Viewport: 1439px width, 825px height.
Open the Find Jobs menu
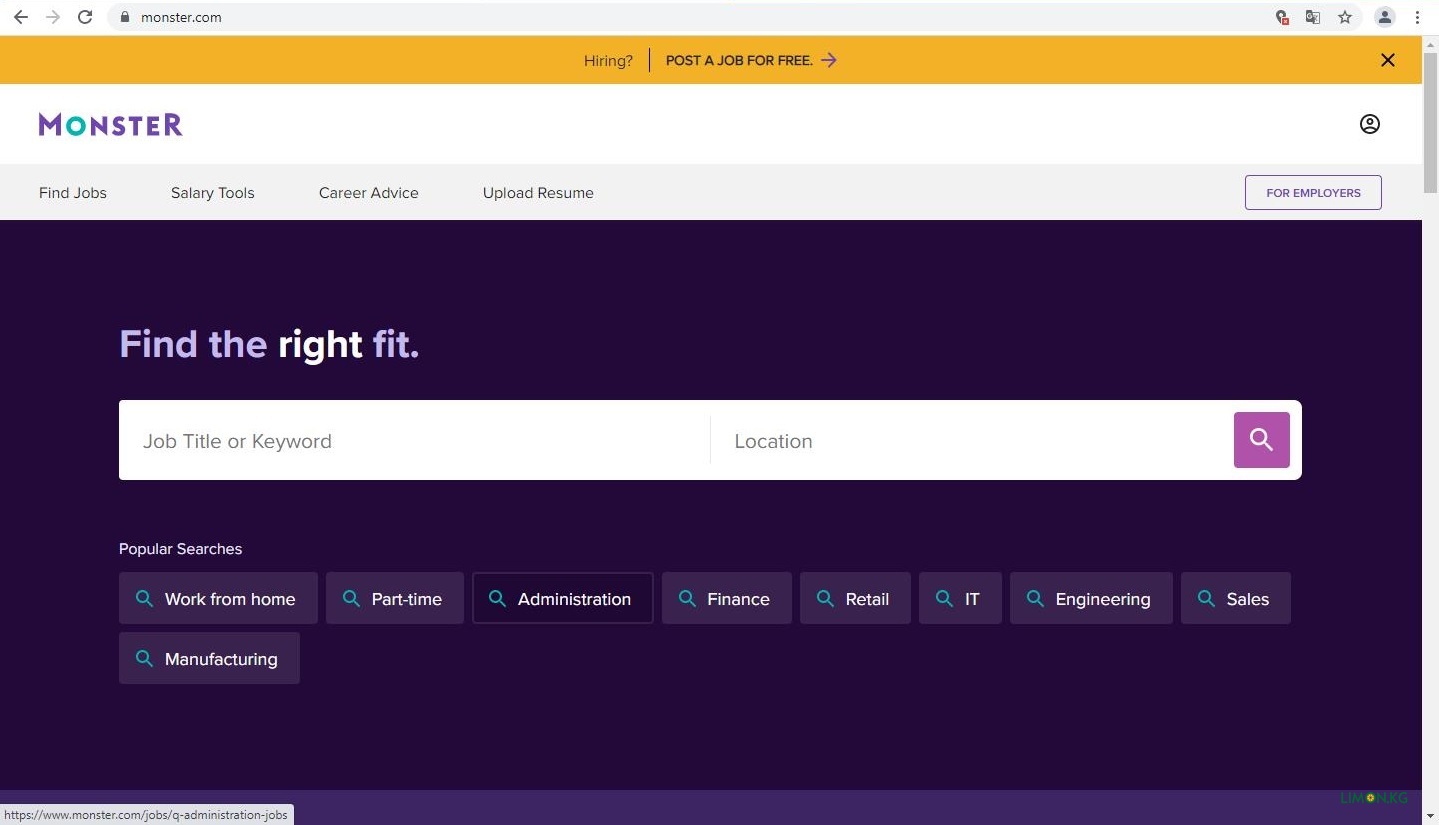[x=73, y=193]
